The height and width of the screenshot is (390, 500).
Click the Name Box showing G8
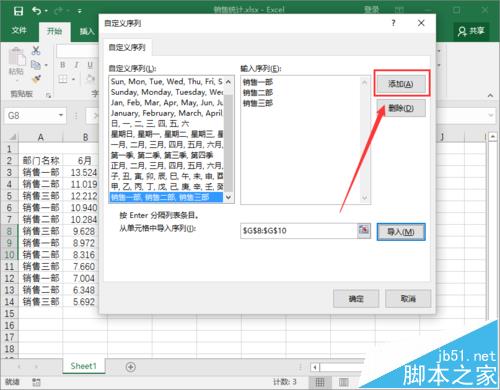(x=31, y=115)
